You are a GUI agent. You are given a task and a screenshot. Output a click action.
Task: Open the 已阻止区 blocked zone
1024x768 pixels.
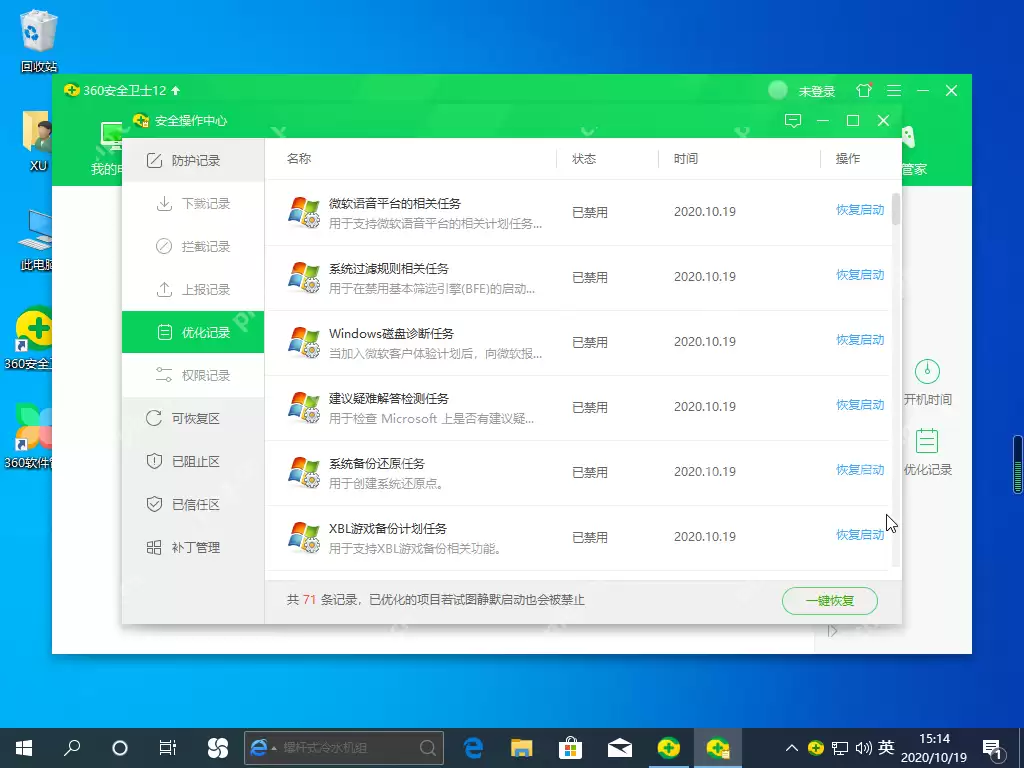point(184,462)
